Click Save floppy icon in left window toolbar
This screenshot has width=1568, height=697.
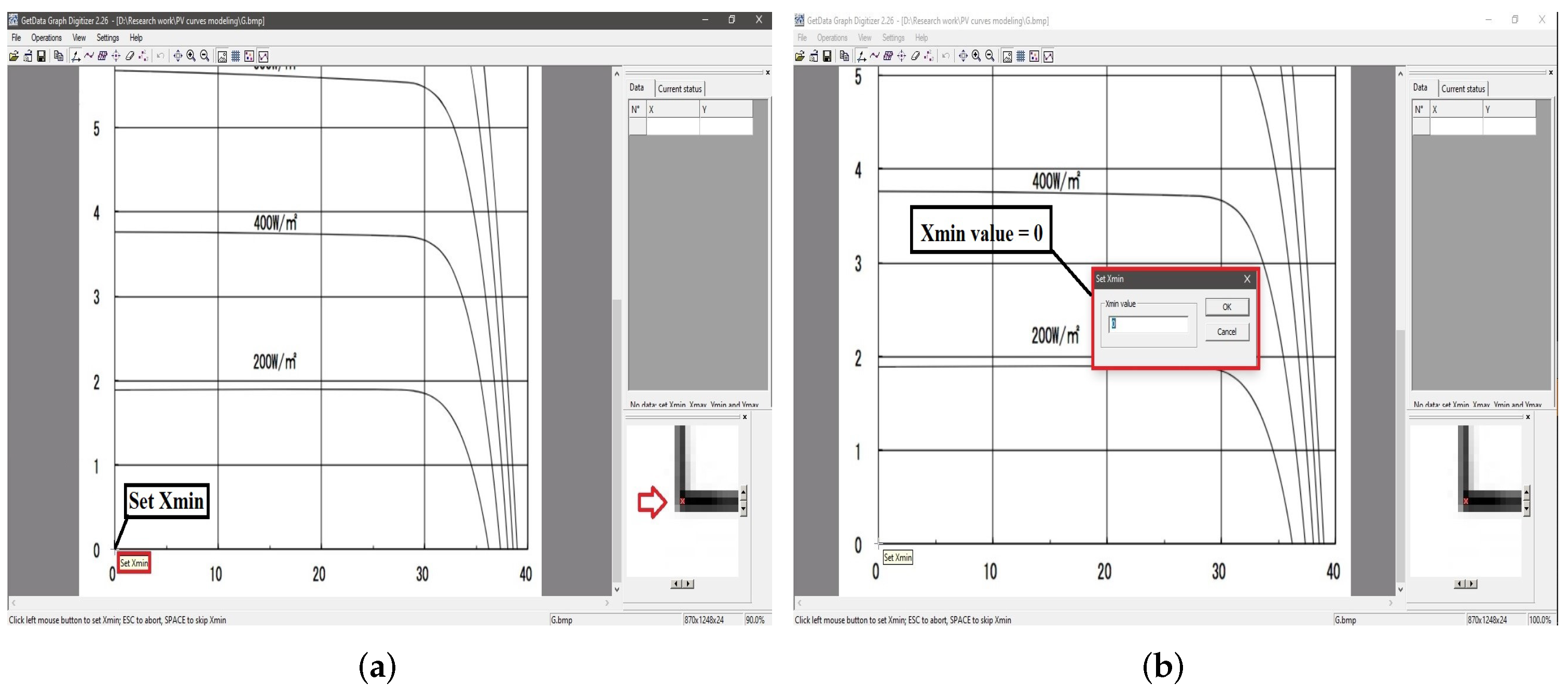(x=42, y=57)
